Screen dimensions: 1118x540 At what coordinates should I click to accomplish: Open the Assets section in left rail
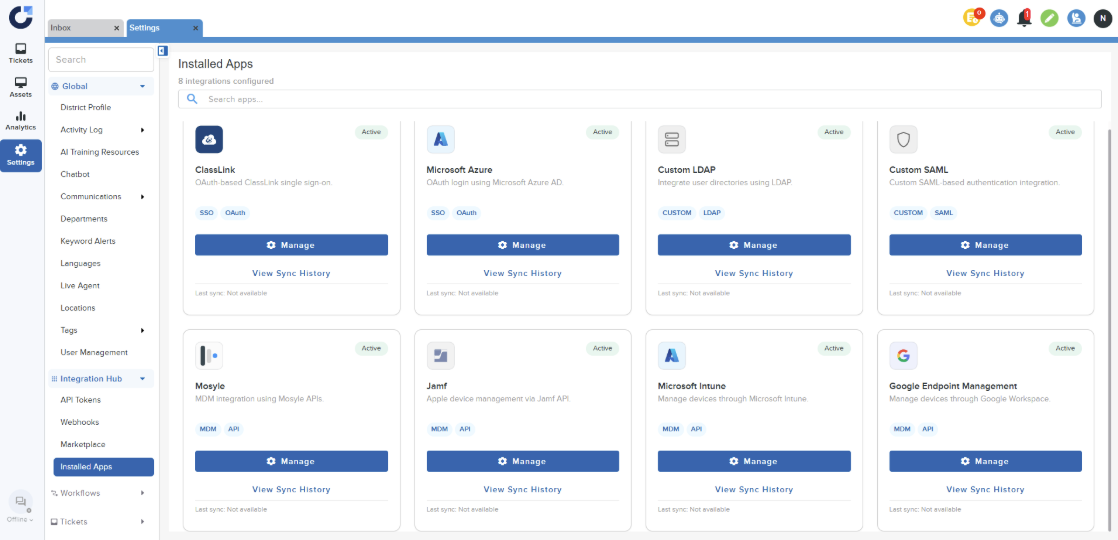(x=21, y=87)
